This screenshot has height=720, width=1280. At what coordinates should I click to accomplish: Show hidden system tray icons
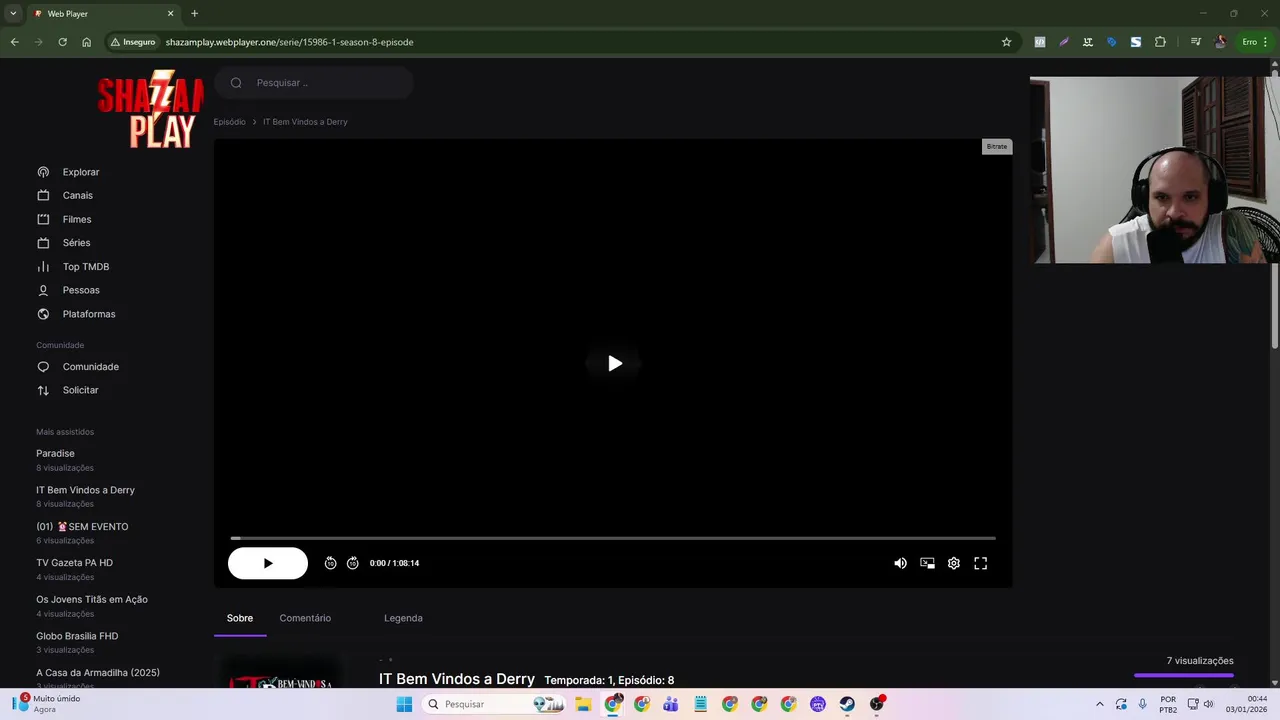pyautogui.click(x=1099, y=704)
